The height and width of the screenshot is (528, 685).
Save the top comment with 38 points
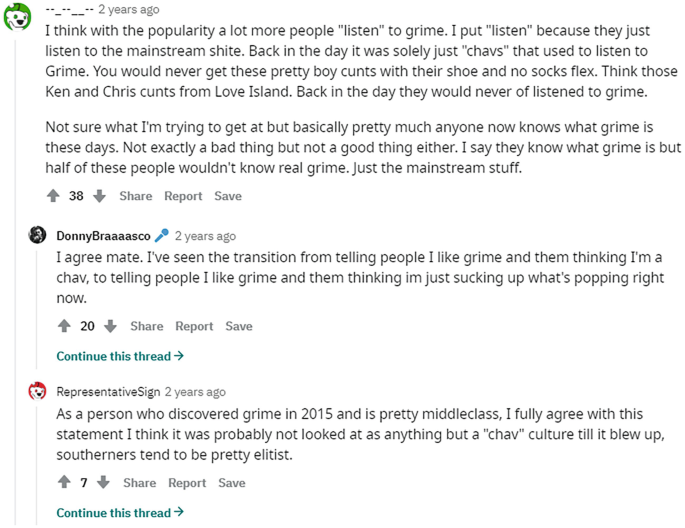[x=228, y=196]
